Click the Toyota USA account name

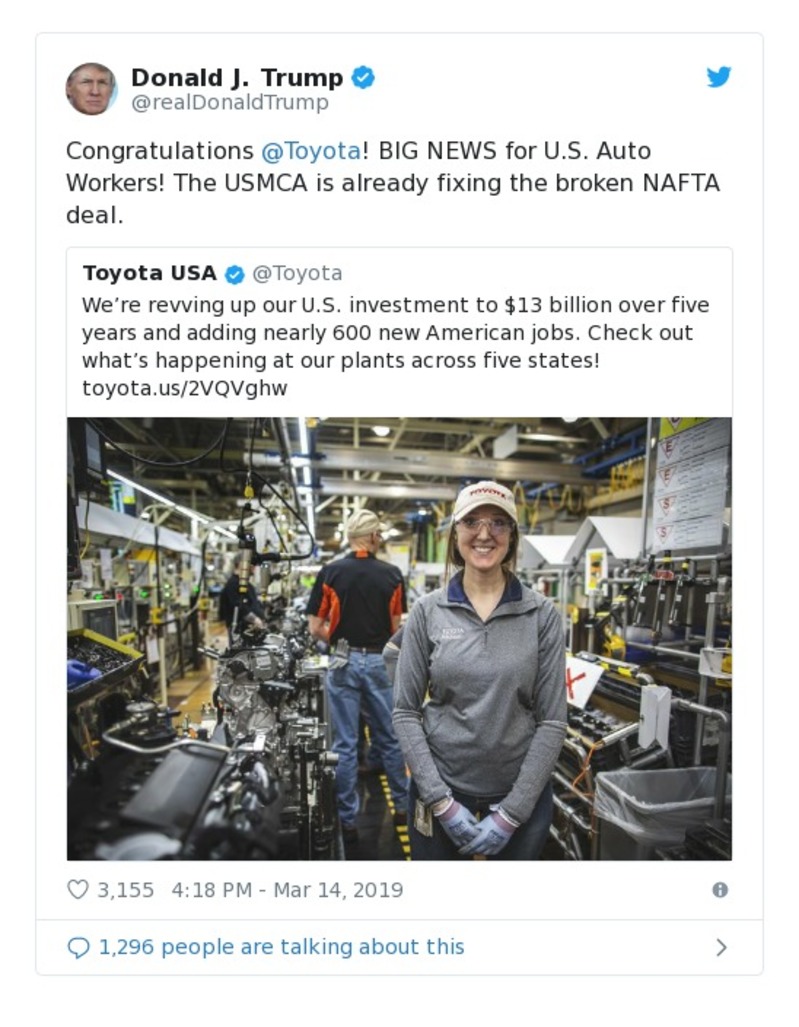tap(149, 273)
